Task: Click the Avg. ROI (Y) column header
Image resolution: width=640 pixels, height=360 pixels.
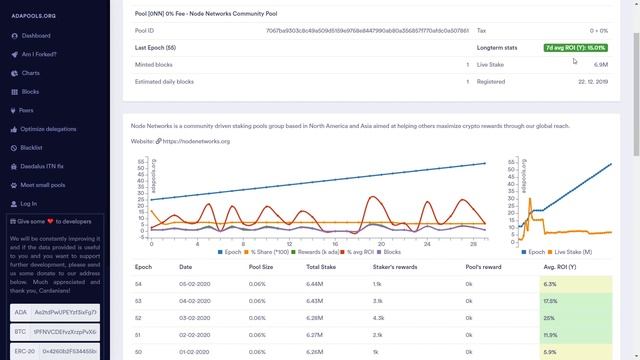Action: point(560,267)
